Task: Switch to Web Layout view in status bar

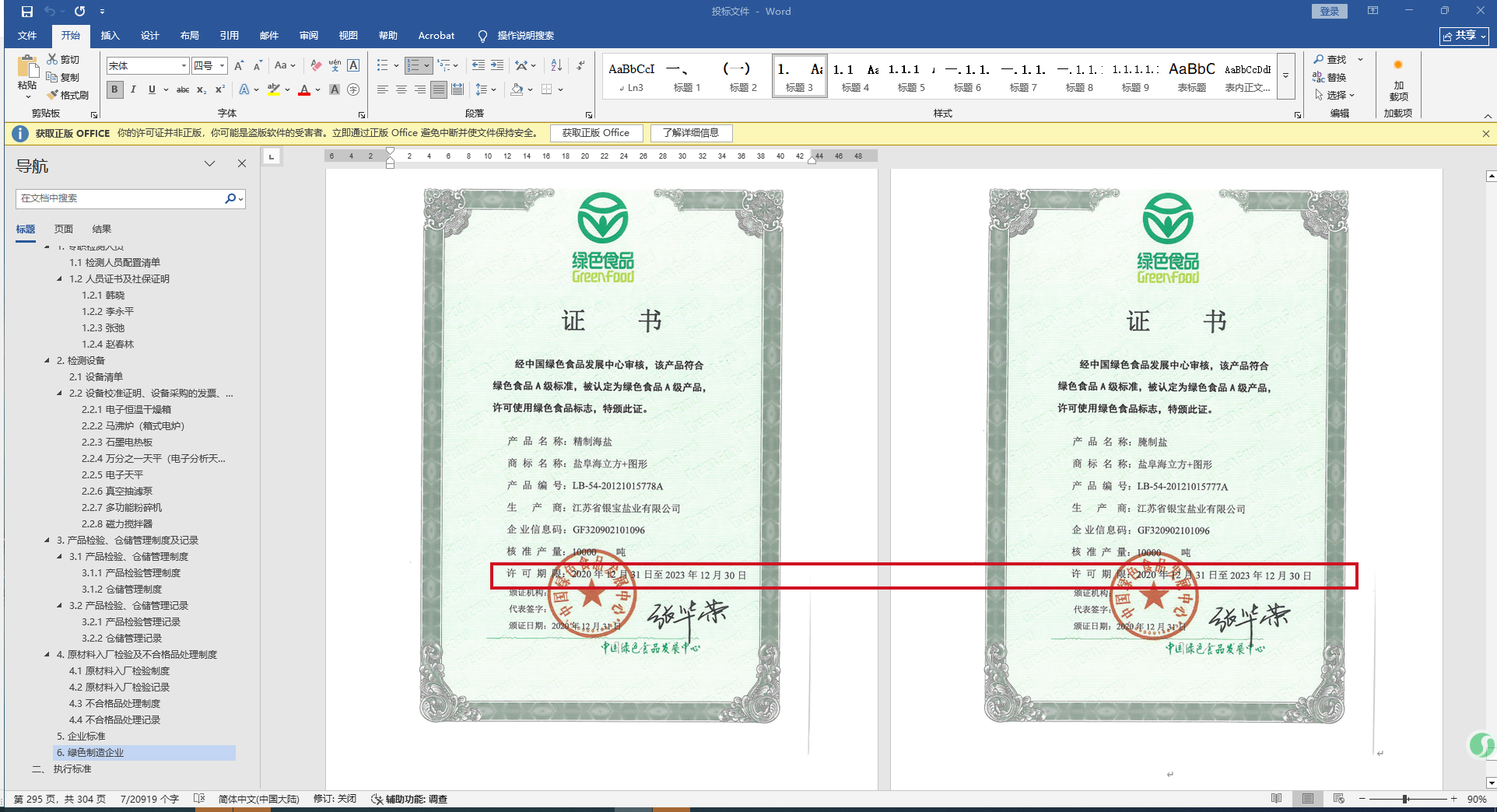Action: click(x=1338, y=799)
